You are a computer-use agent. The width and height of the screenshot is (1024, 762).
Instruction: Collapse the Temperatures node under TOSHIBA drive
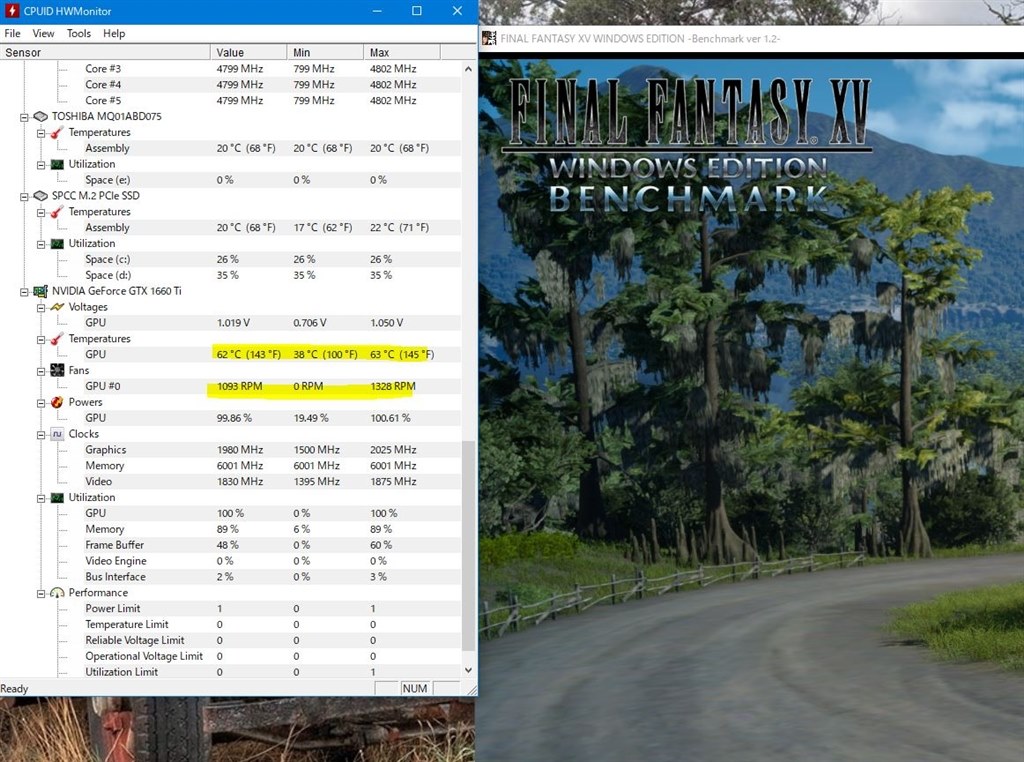[x=40, y=133]
